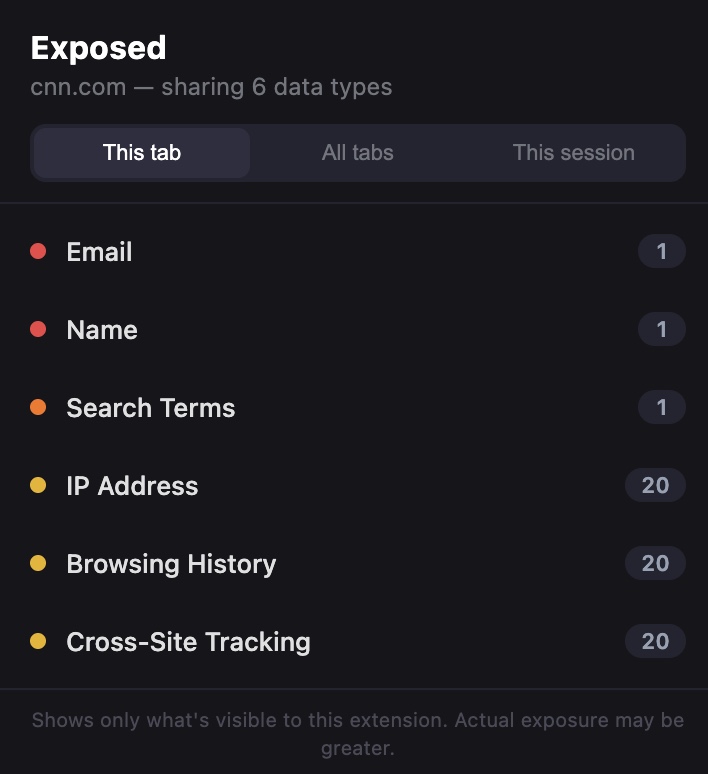Click the red dot beside Name
The width and height of the screenshot is (708, 774).
(38, 329)
